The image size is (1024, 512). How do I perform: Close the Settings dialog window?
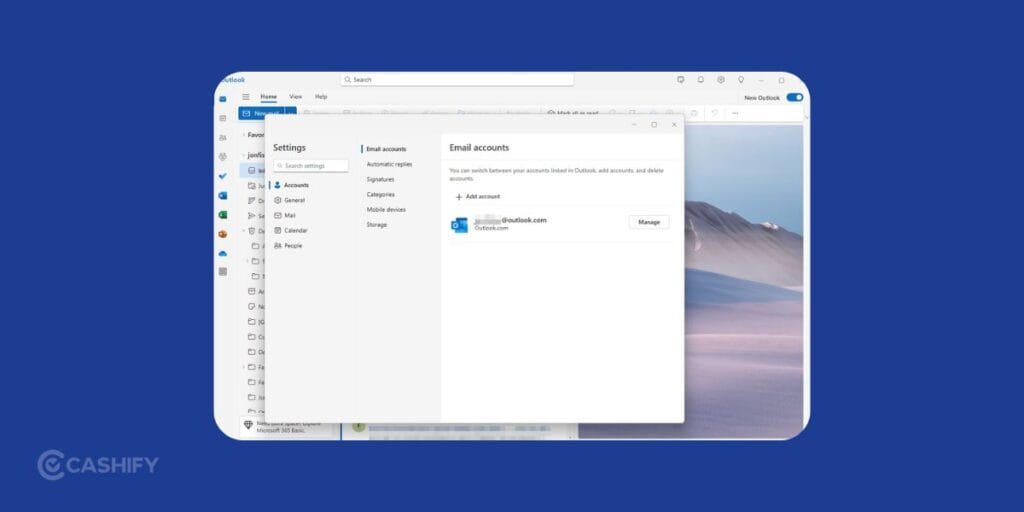(674, 124)
